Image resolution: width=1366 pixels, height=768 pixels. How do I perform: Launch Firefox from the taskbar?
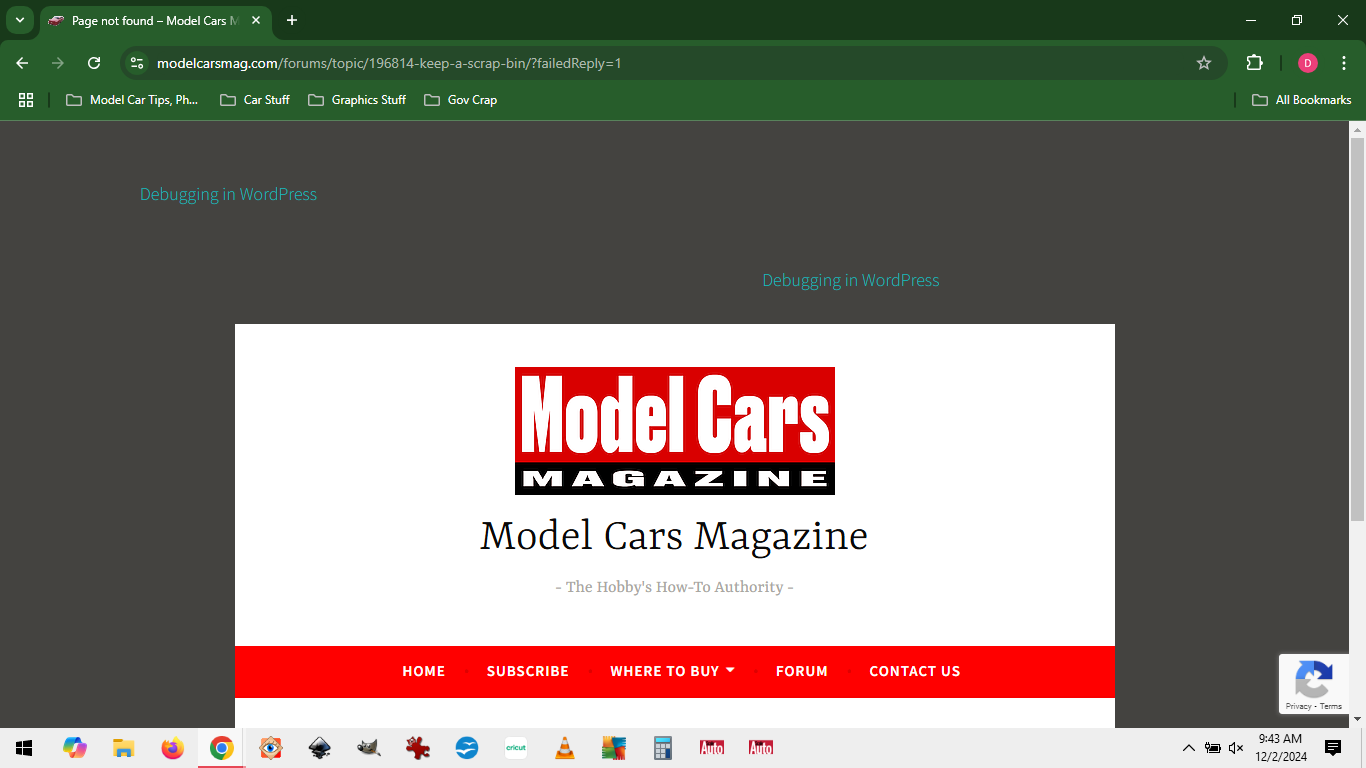point(172,748)
